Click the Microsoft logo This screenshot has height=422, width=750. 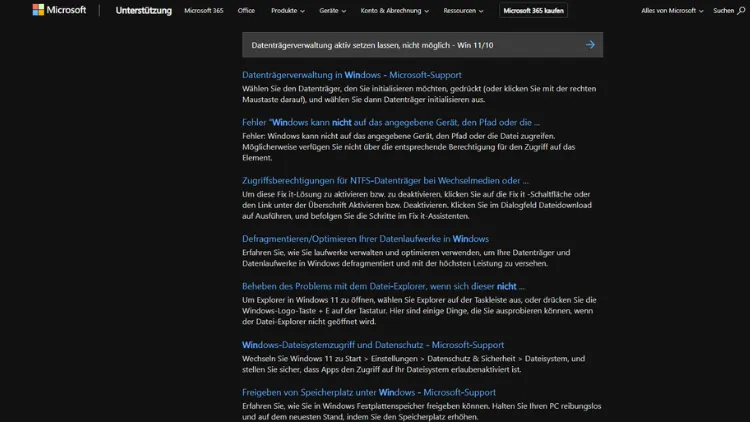(x=59, y=10)
